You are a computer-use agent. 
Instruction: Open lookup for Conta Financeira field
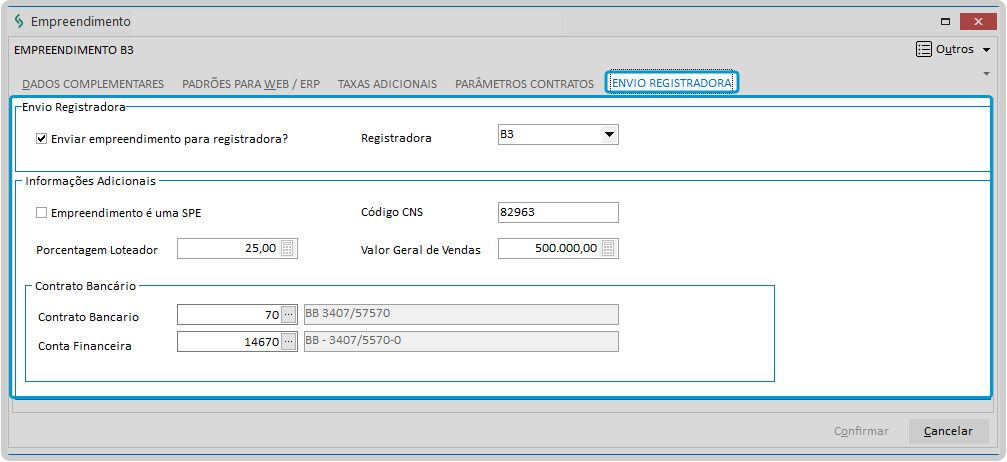288,342
